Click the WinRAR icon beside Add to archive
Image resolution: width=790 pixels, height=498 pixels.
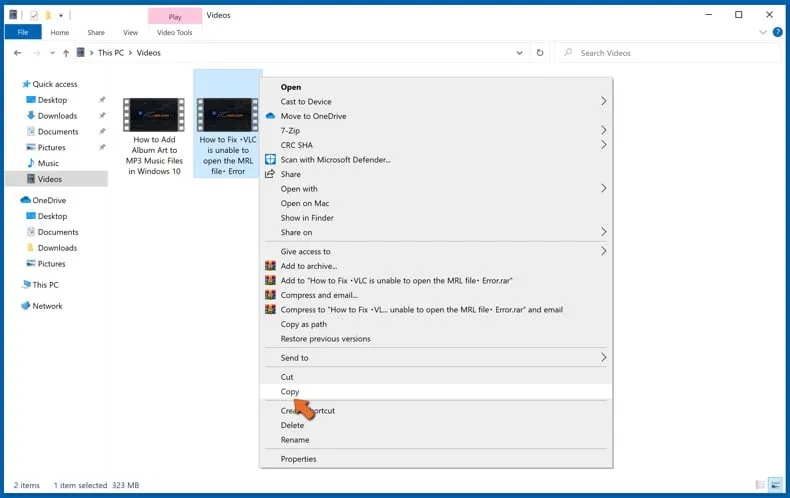[x=270, y=266]
